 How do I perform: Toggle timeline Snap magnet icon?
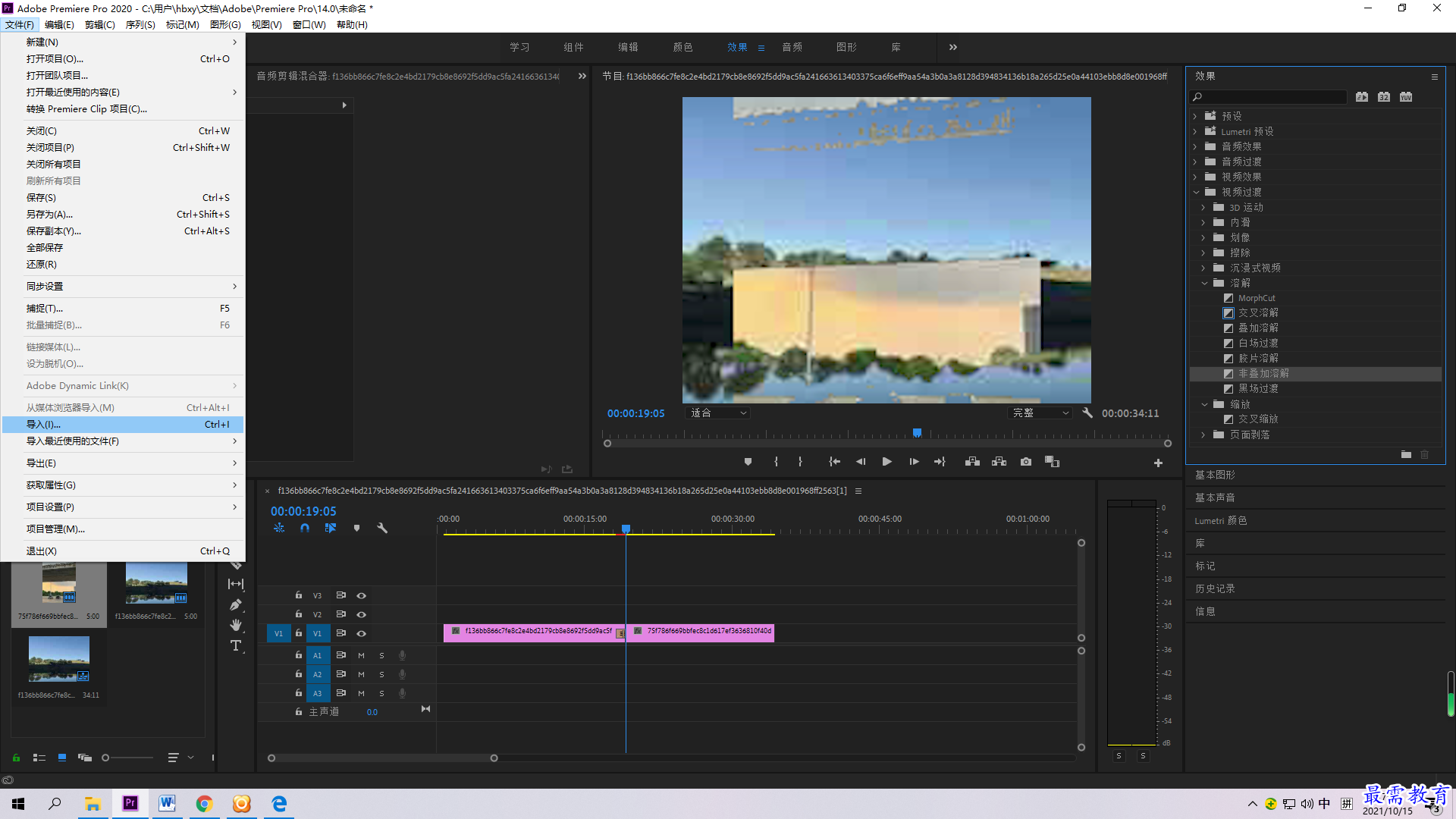point(305,528)
